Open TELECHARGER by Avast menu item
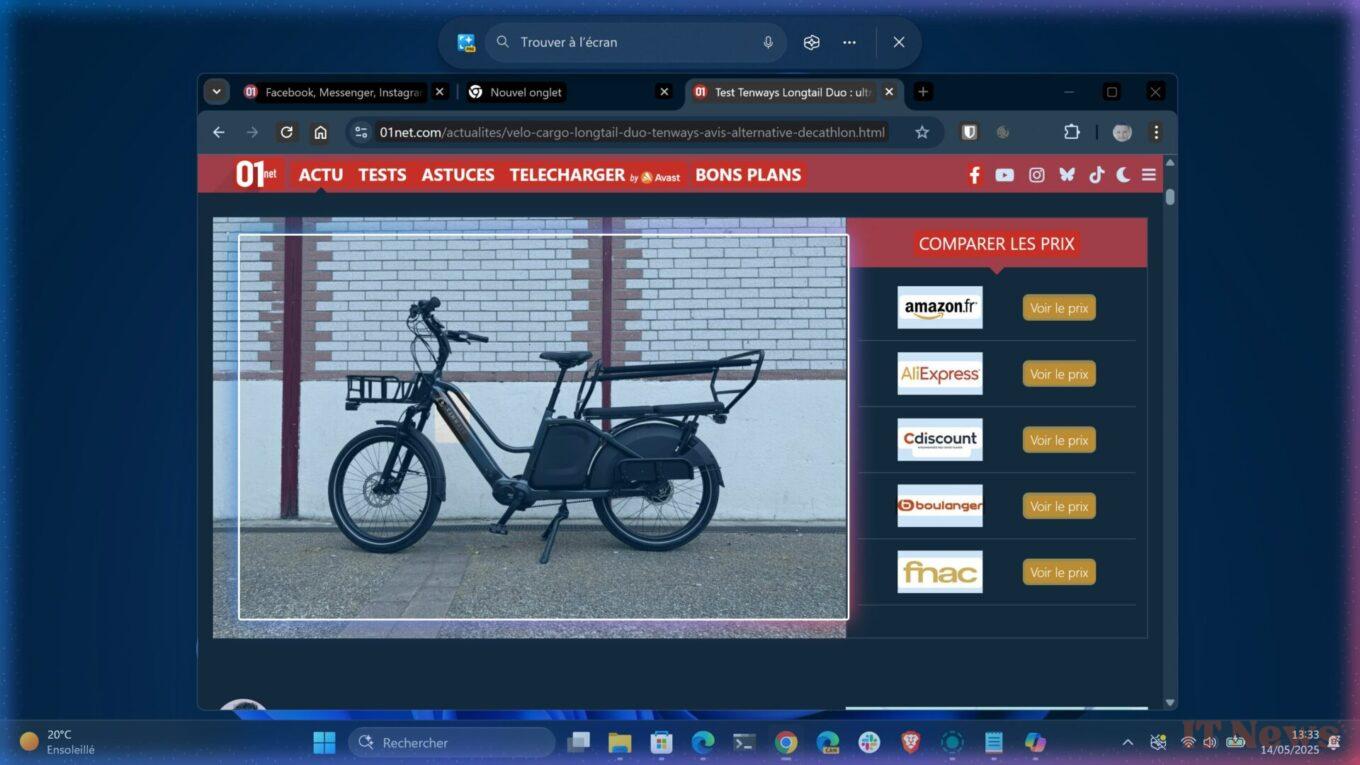Viewport: 1360px width, 765px height. [x=595, y=174]
